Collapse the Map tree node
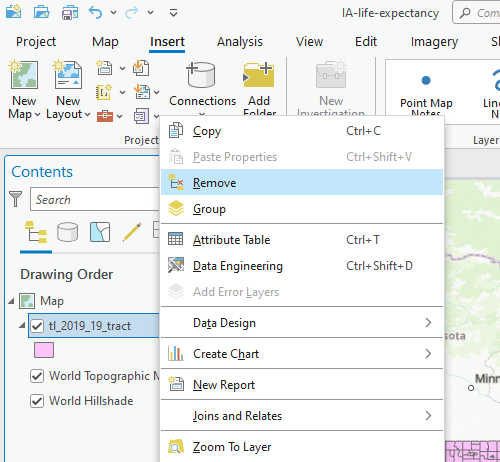The height and width of the screenshot is (462, 500). [x=12, y=301]
